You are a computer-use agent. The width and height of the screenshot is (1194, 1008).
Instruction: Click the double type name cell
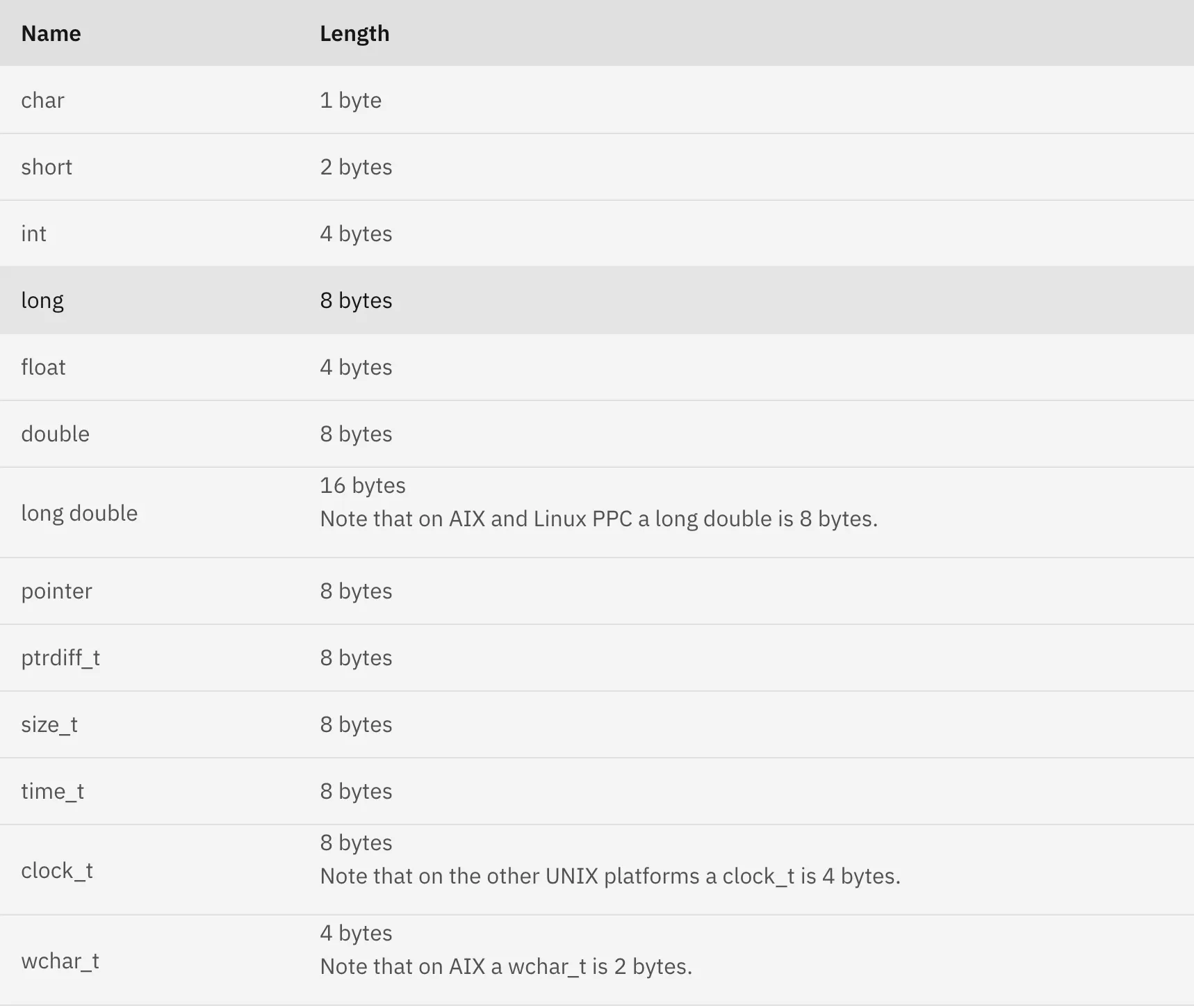[x=55, y=434]
